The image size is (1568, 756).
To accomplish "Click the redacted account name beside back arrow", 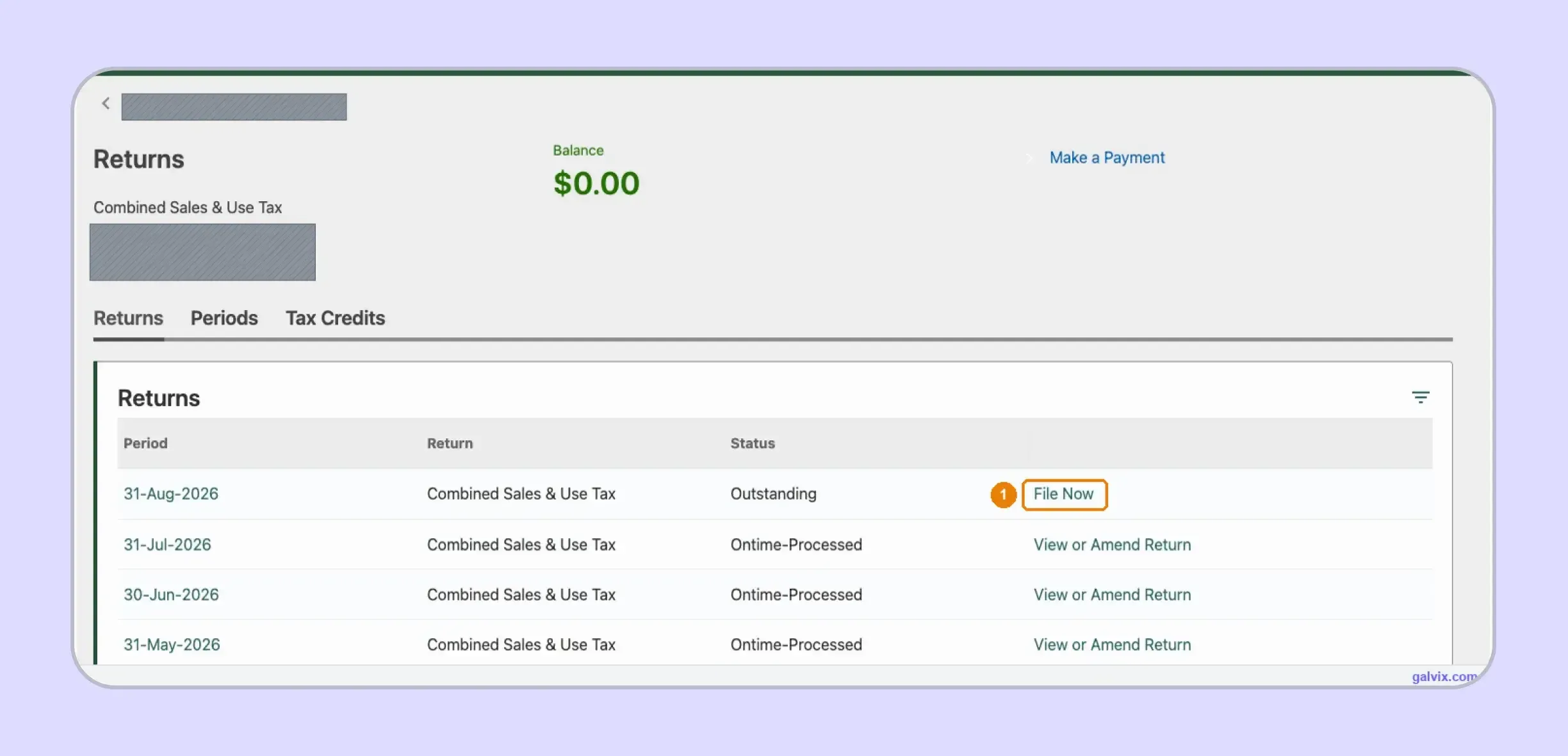I will tap(234, 107).
